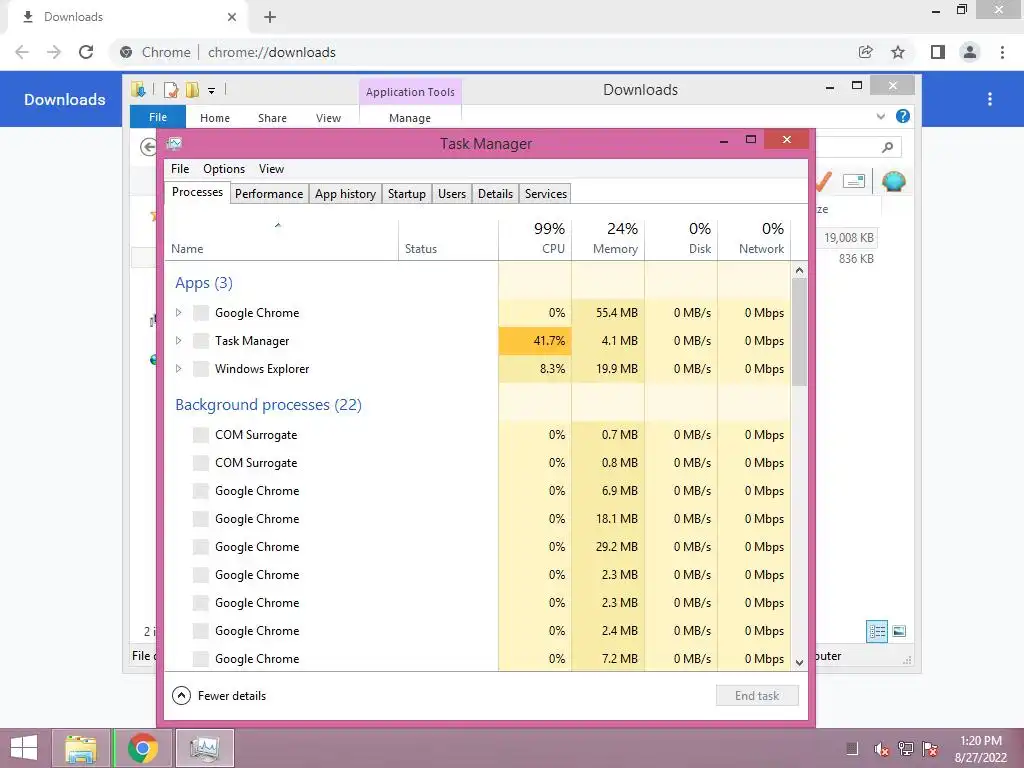
Task: Open Chrome's three-dot menu
Action: (1002, 52)
